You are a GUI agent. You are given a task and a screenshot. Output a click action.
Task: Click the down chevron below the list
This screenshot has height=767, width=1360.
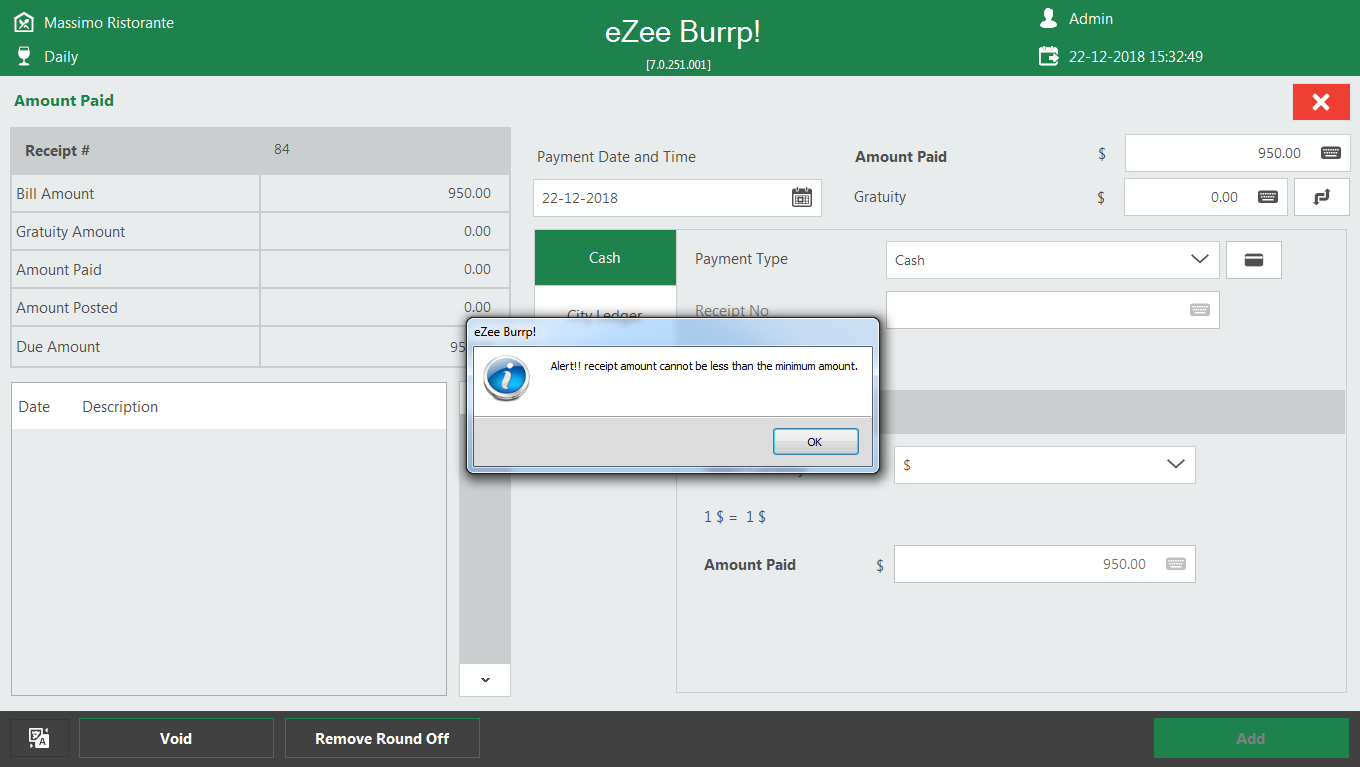click(485, 680)
